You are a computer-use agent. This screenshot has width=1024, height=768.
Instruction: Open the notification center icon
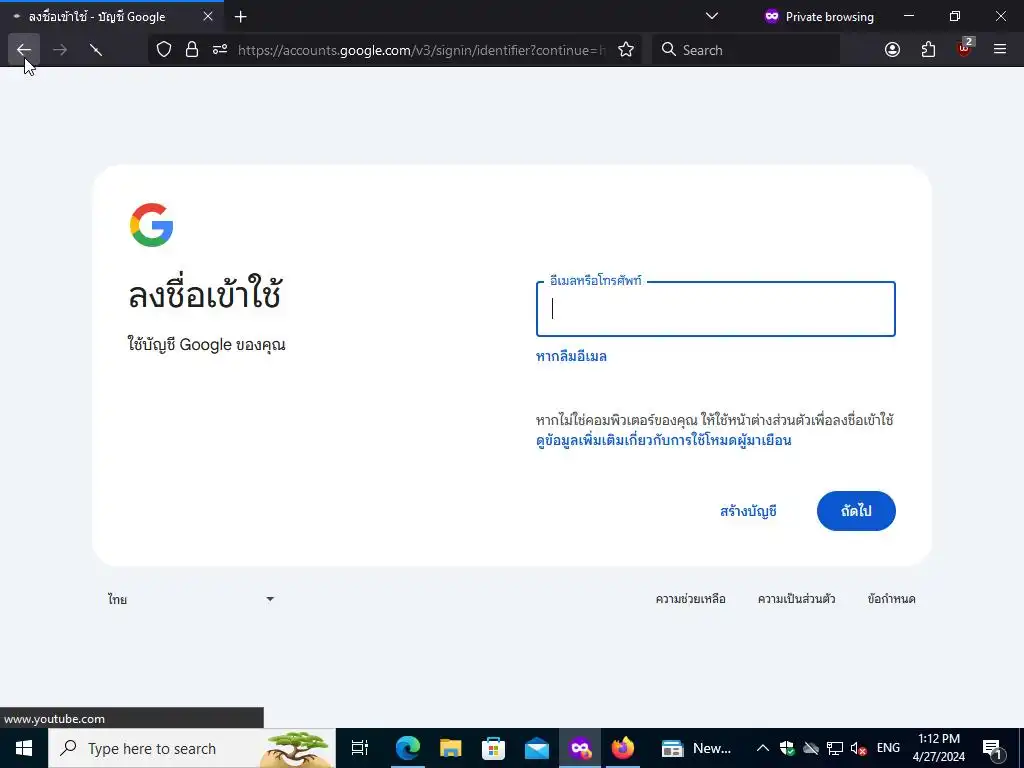pos(993,748)
